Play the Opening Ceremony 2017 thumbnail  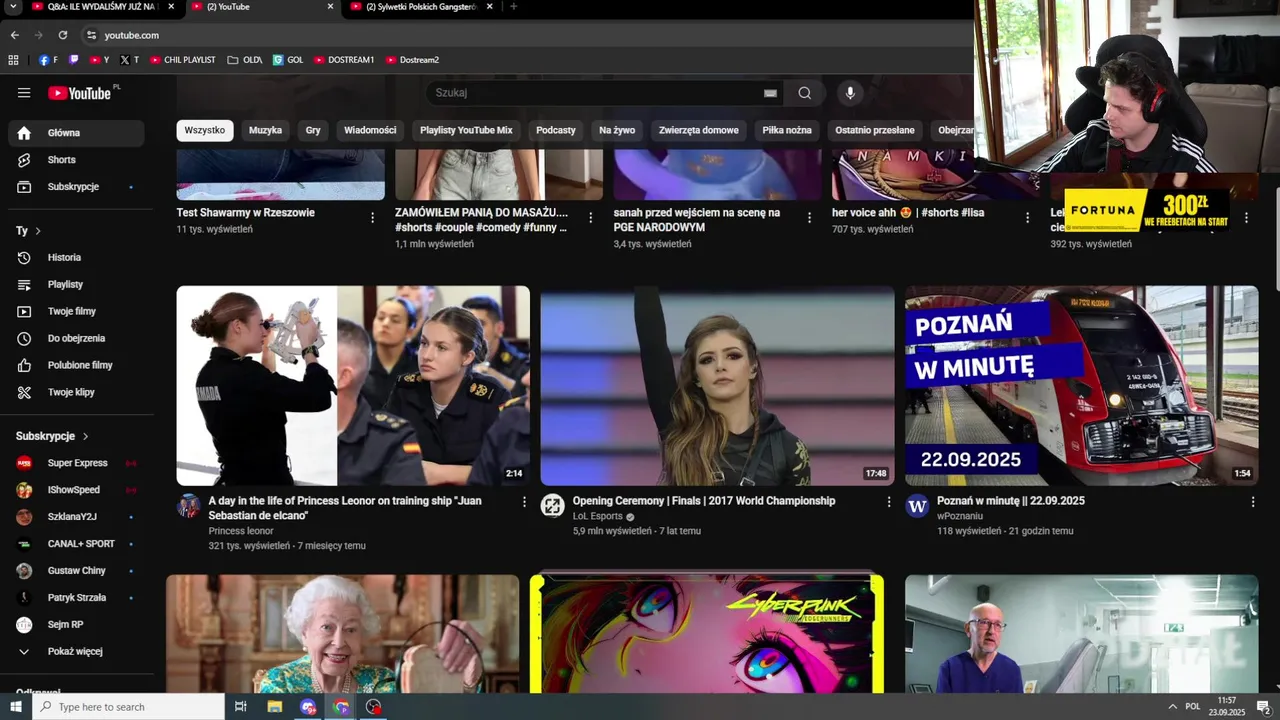[x=717, y=386]
